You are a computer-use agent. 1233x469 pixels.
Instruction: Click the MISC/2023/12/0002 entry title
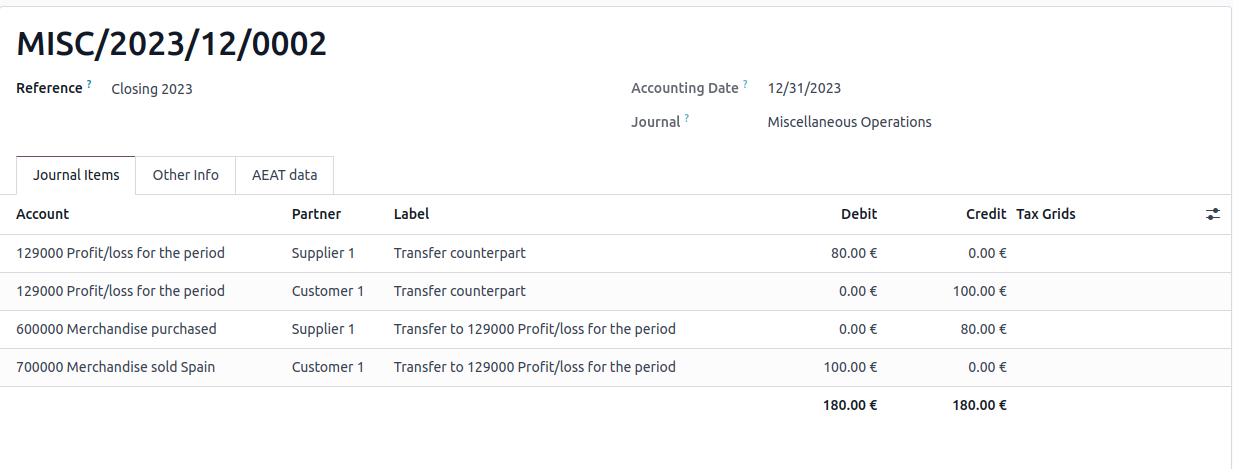click(x=172, y=44)
